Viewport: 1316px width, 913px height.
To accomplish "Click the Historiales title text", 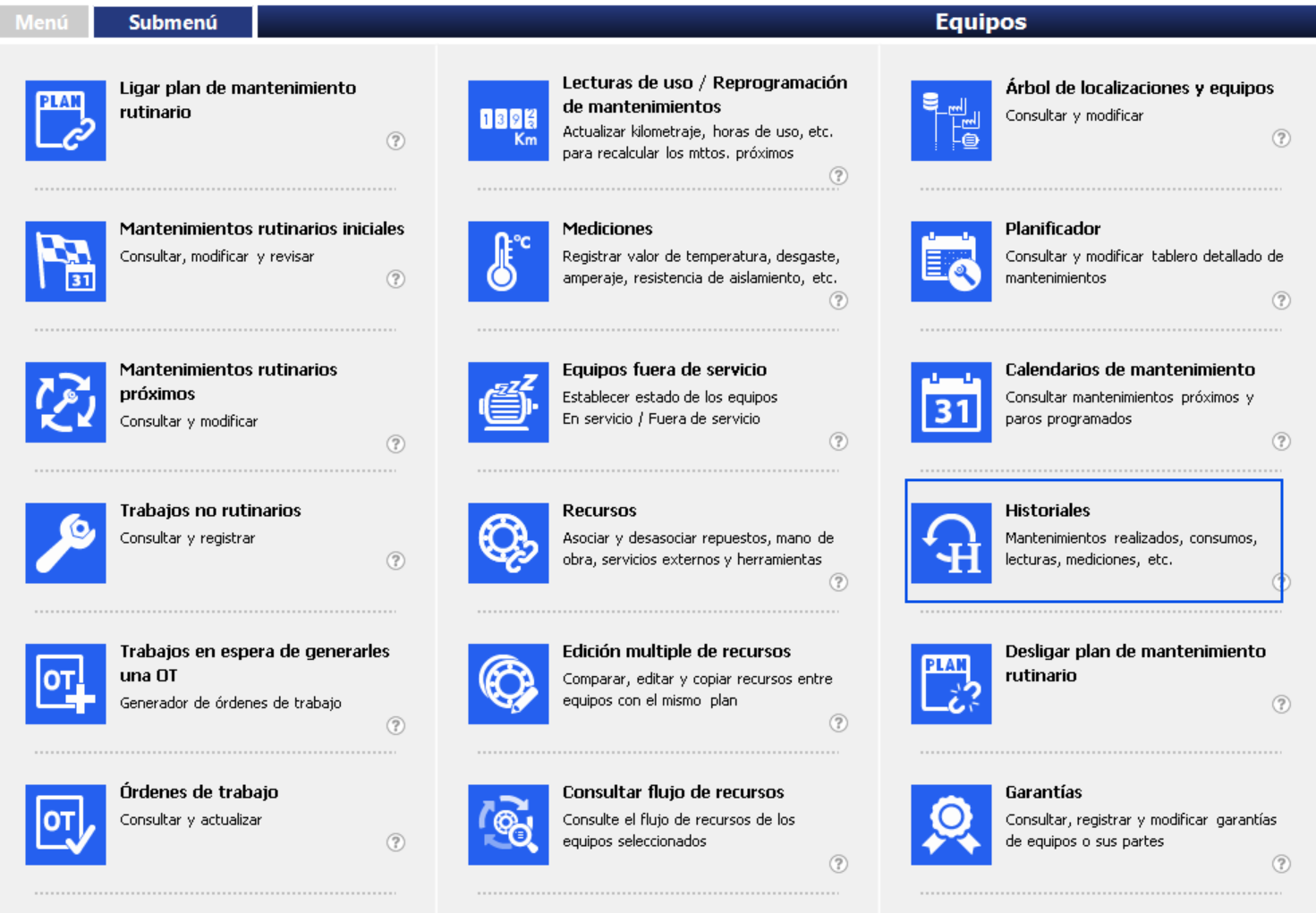I will click(x=1048, y=511).
